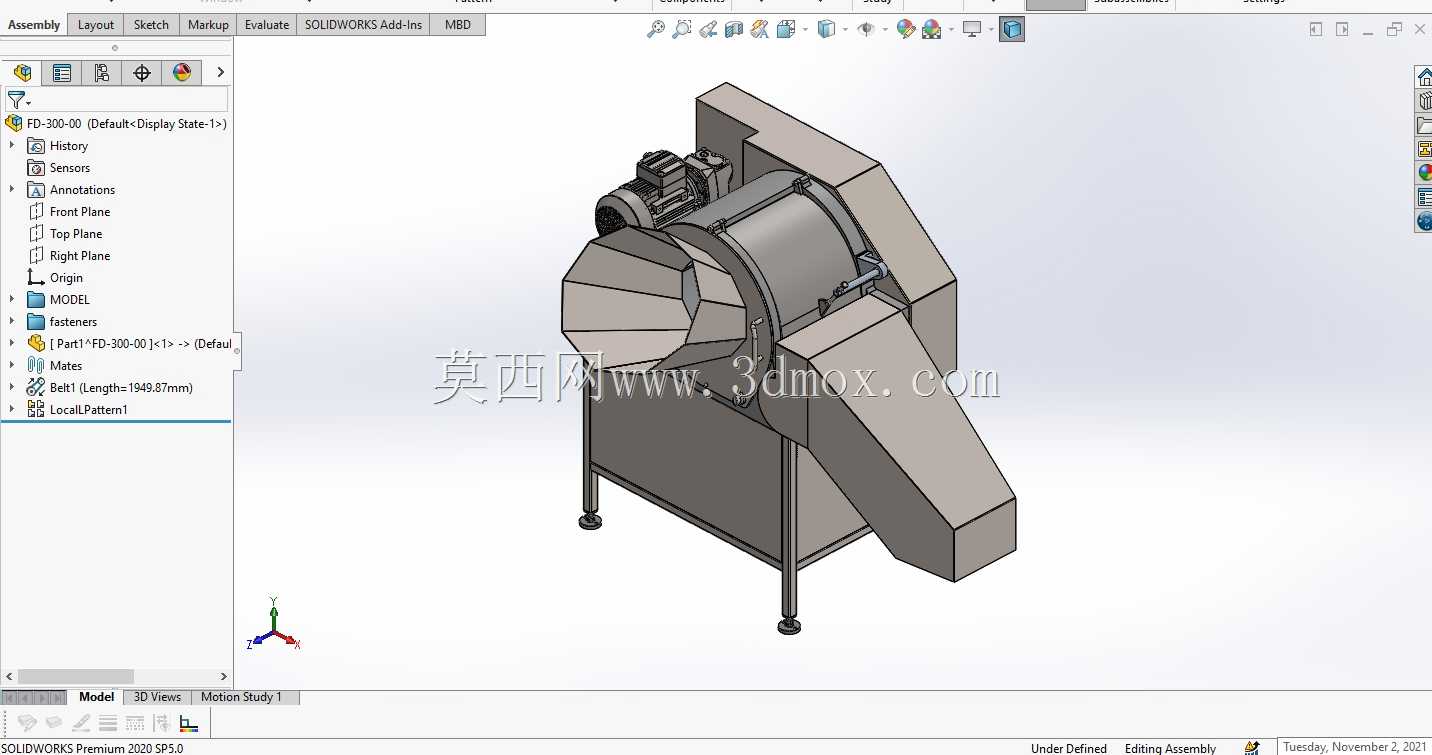1432x755 pixels.
Task: Click the Apply Scene icon
Action: (x=932, y=30)
